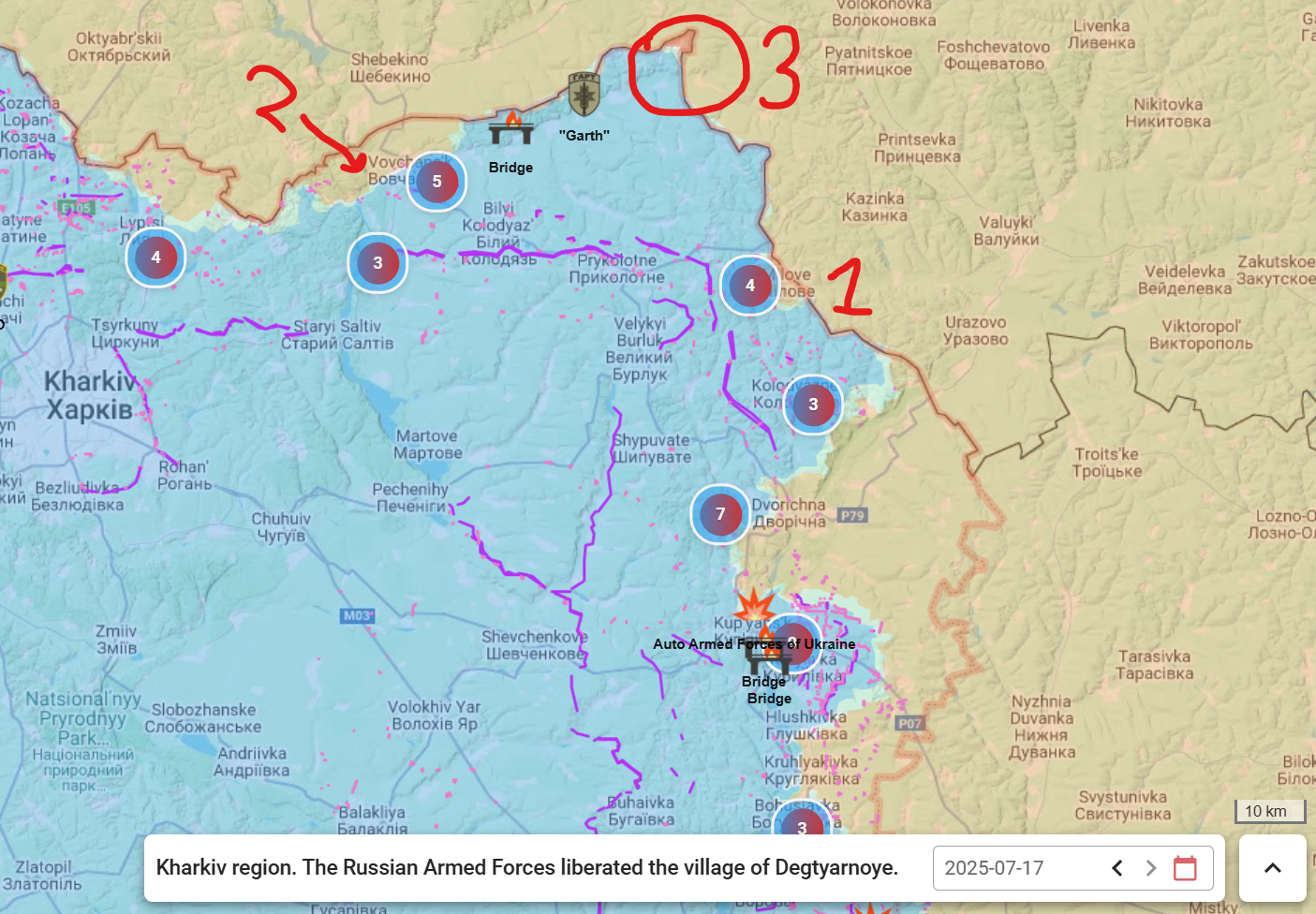This screenshot has height=914, width=1316.
Task: Go to the next date
Action: (1151, 868)
